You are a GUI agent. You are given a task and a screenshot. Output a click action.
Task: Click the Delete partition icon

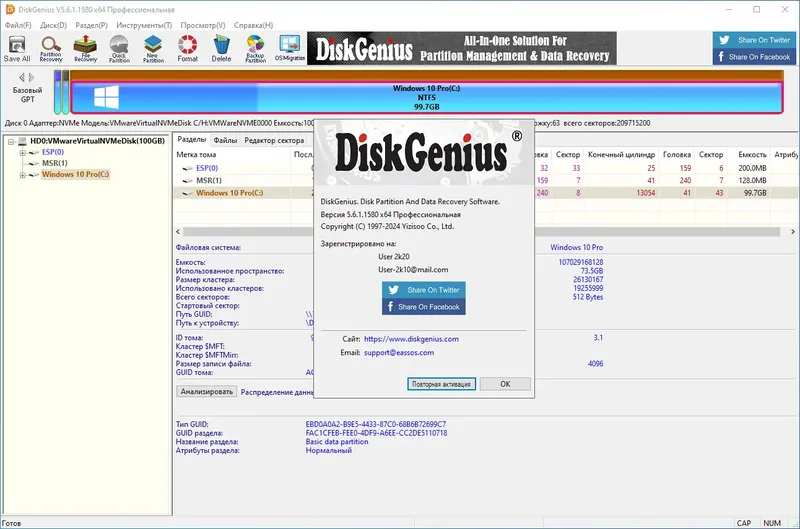click(x=221, y=49)
